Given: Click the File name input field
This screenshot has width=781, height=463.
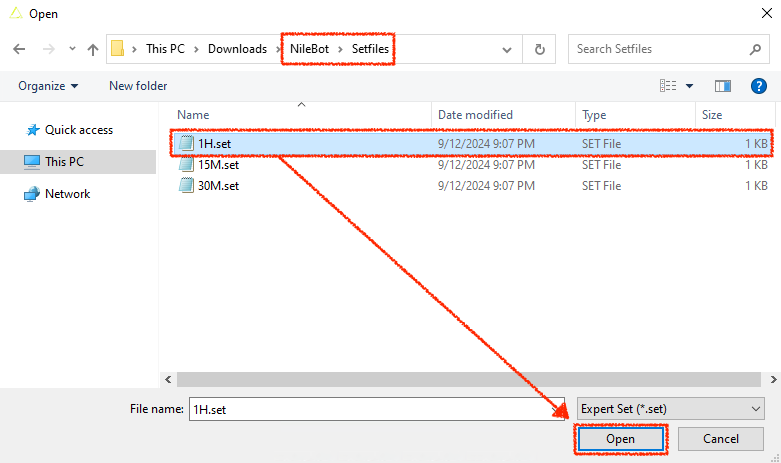Looking at the screenshot, I should [x=377, y=409].
